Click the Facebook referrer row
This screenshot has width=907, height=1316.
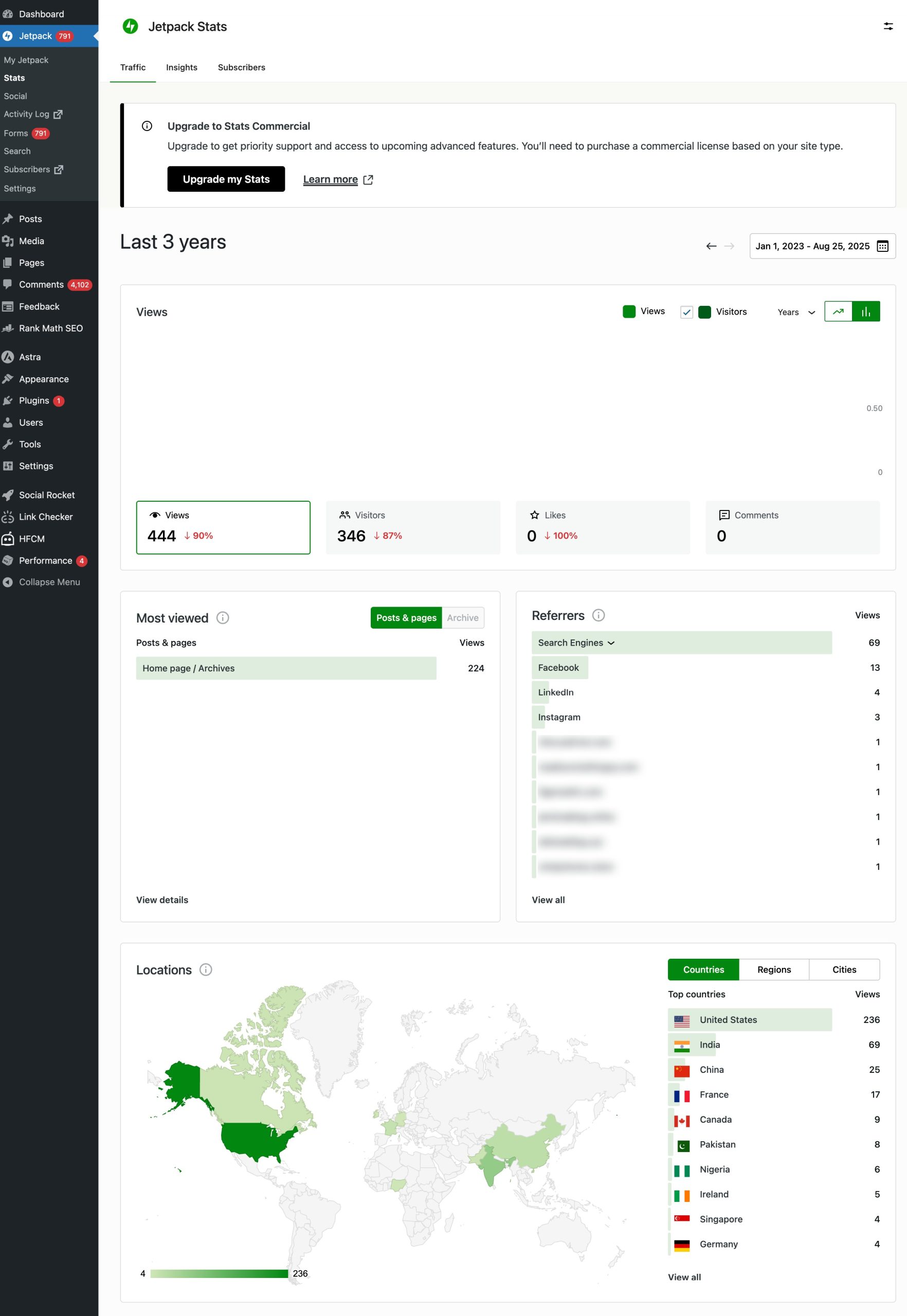706,668
